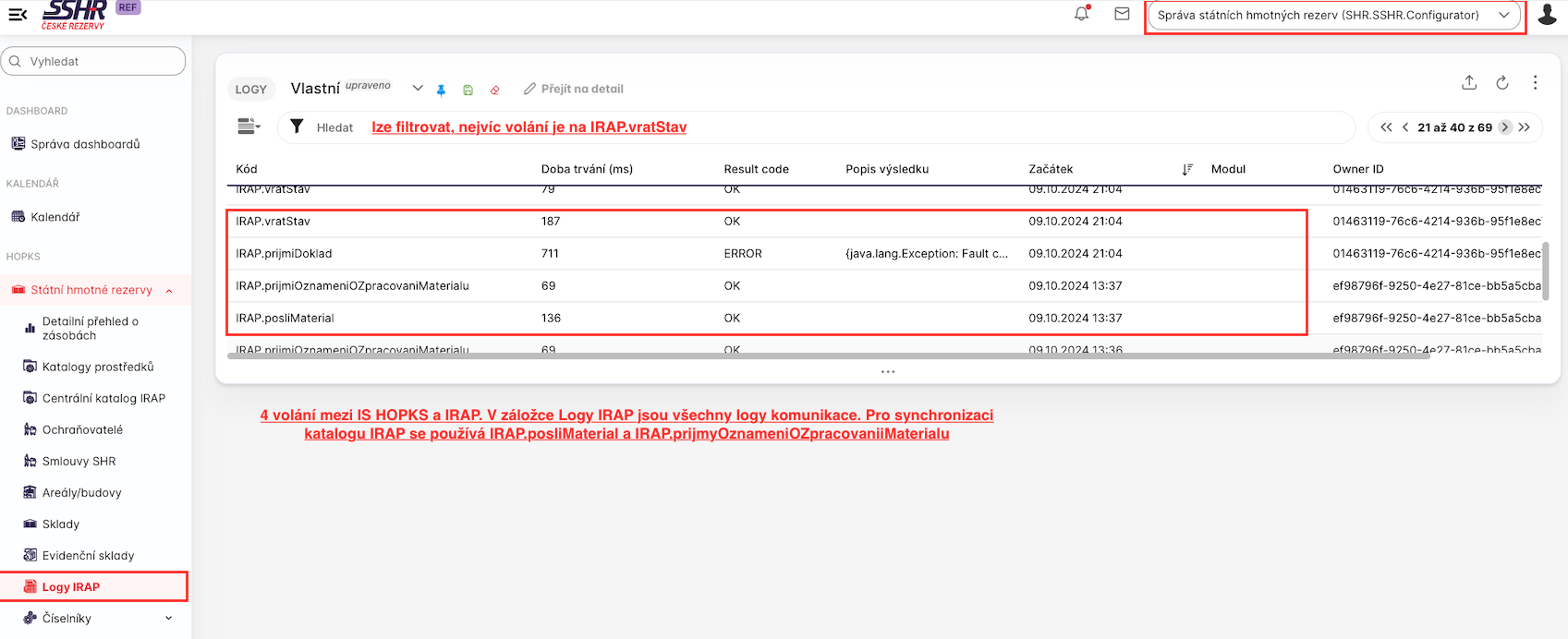Open the filter funnel in search bar
Viewport: 1568px width, 639px height.
point(297,127)
